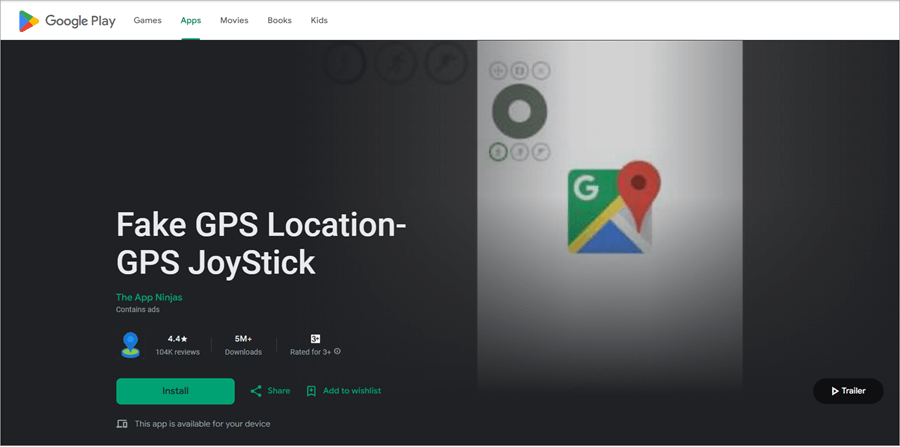Screen dimensions: 900x447
Task: Switch to the Movies tab
Action: (234, 21)
